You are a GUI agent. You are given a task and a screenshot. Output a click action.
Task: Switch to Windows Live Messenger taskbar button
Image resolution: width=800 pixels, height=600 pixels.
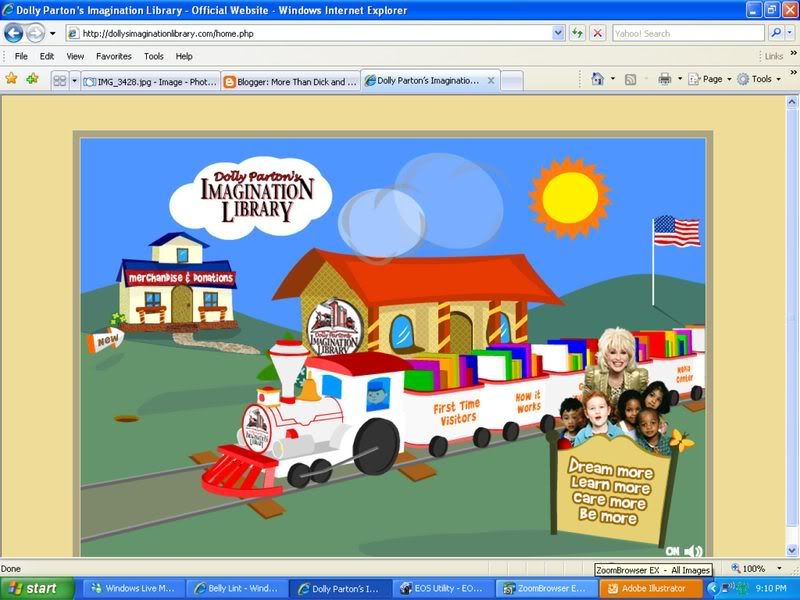pyautogui.click(x=133, y=588)
